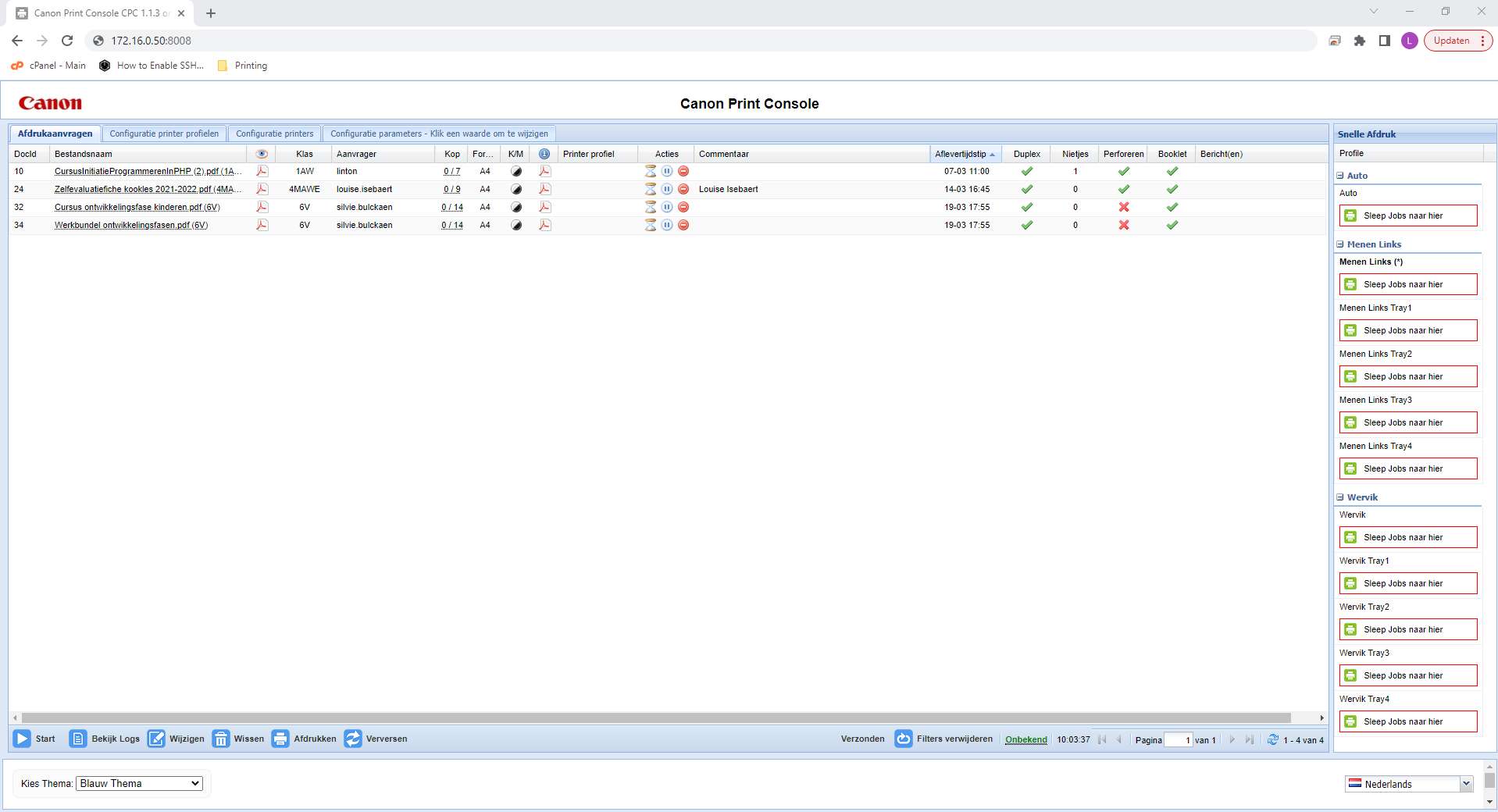Sort by Bestandsnaam column header
Viewport: 1498px width, 812px height.
(x=148, y=154)
